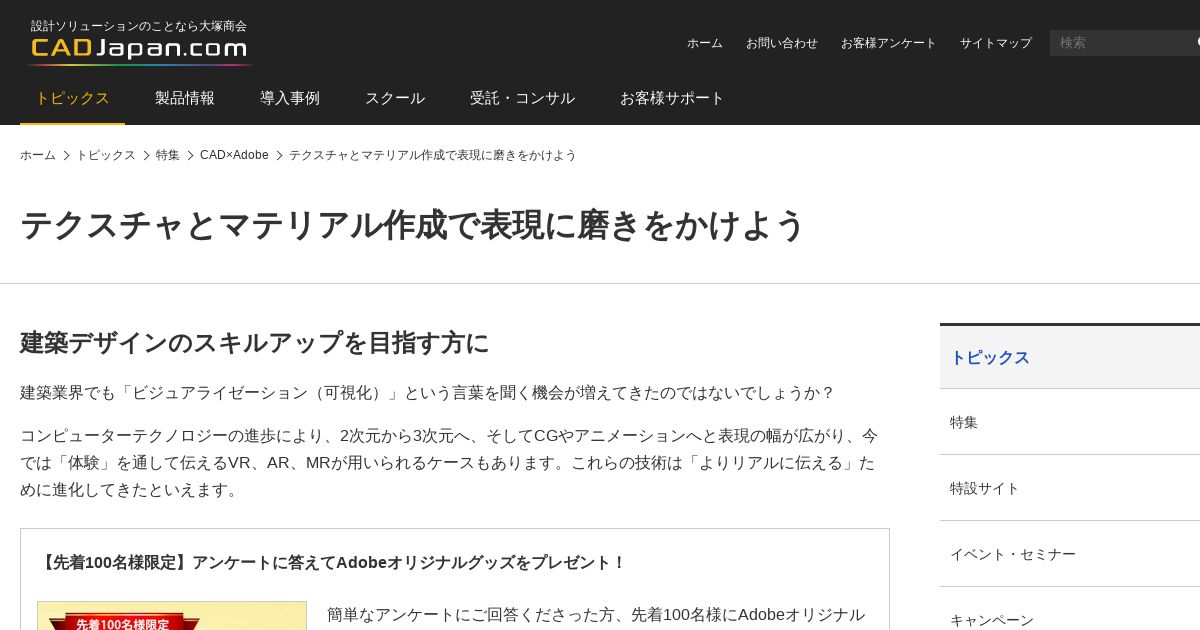Go to ホーム in top header links
Viewport: 1200px width, 630px height.
coord(705,43)
